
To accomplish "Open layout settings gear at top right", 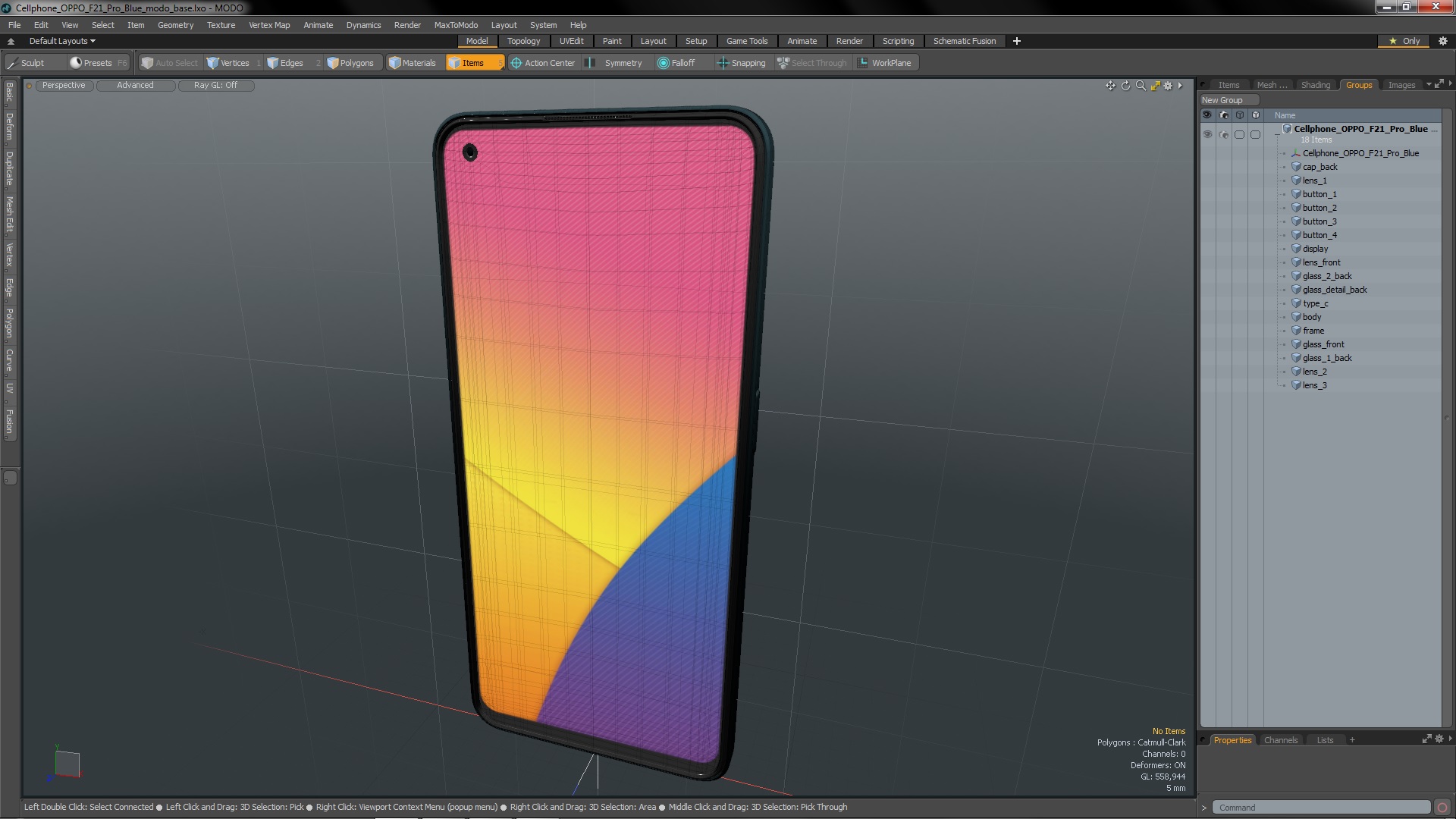I will coord(1442,41).
